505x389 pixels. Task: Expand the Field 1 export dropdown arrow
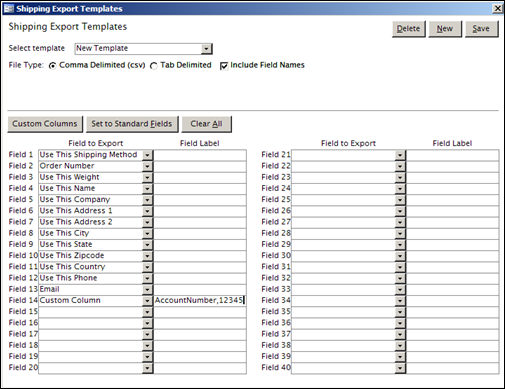(147, 155)
